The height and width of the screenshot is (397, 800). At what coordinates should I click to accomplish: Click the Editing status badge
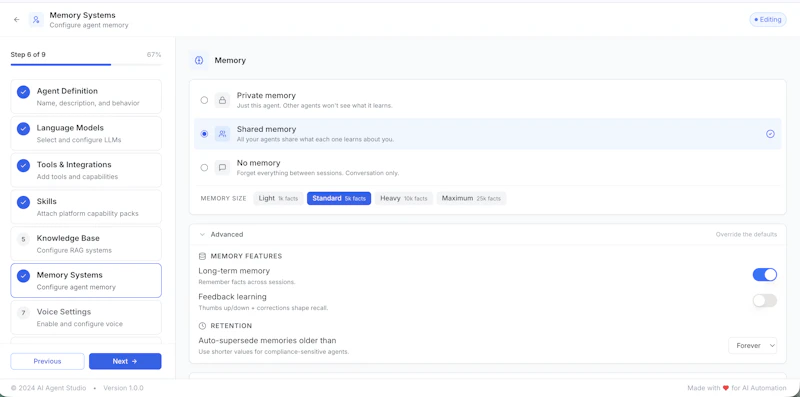tap(768, 19)
